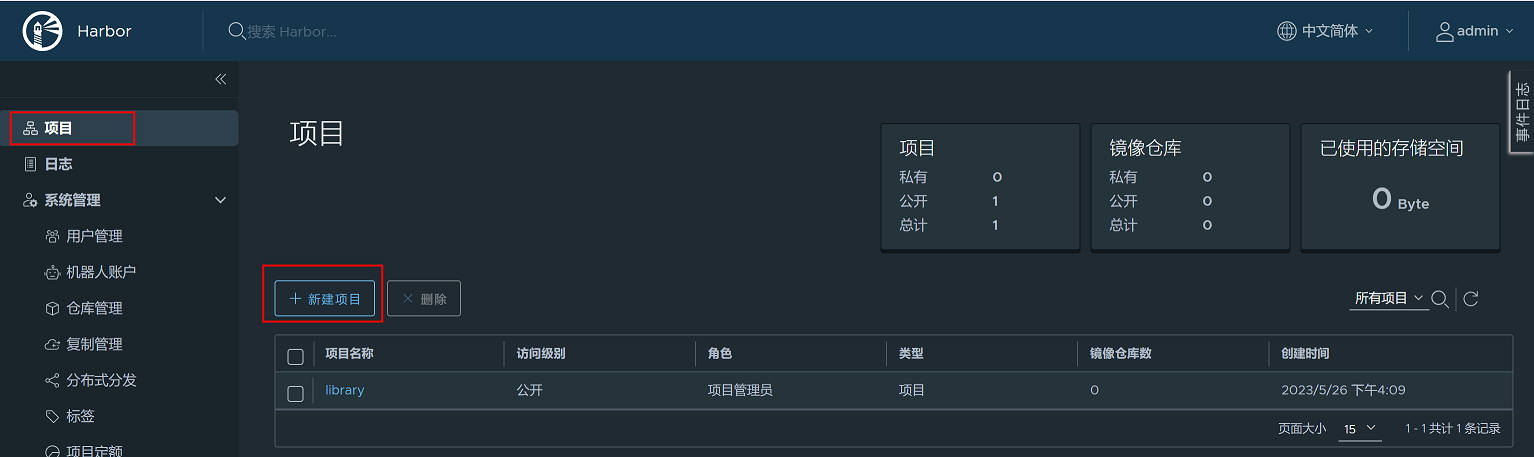Click the 新建项目 button

(x=325, y=299)
